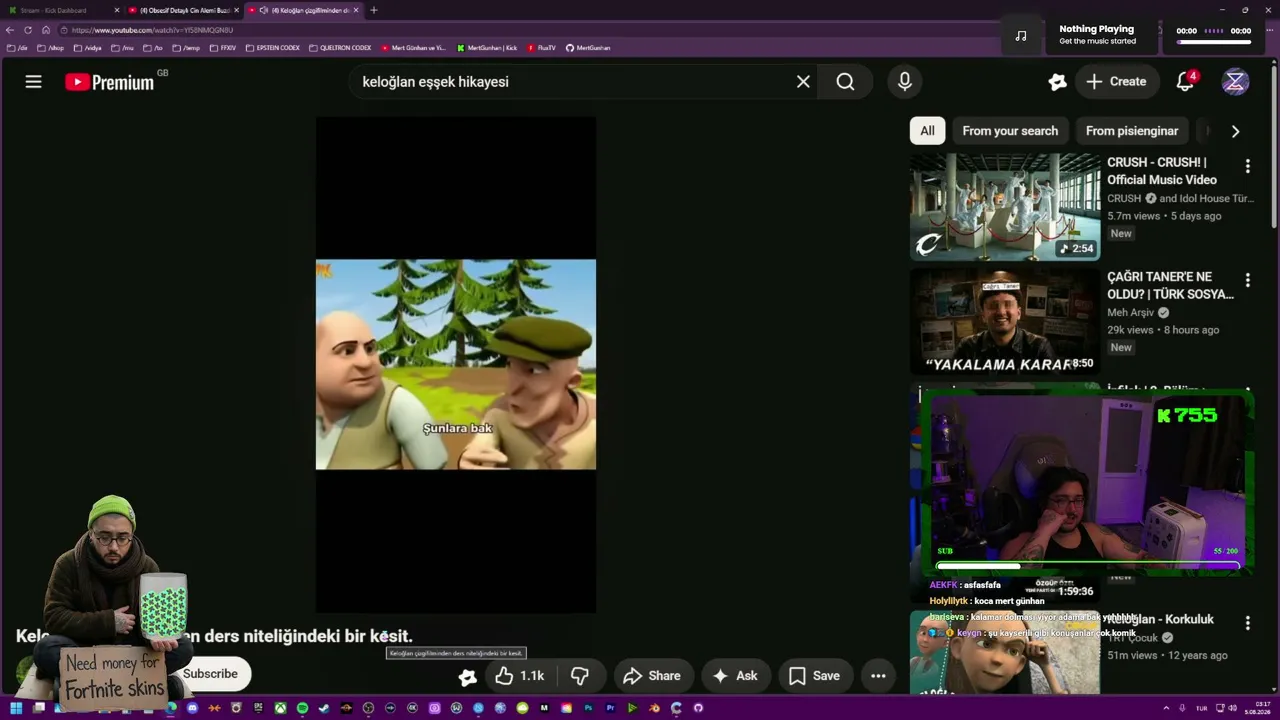Open ÇAĞRI TANER'E NE OLDU video title
Screen dimensions: 1280x720
(1170, 285)
